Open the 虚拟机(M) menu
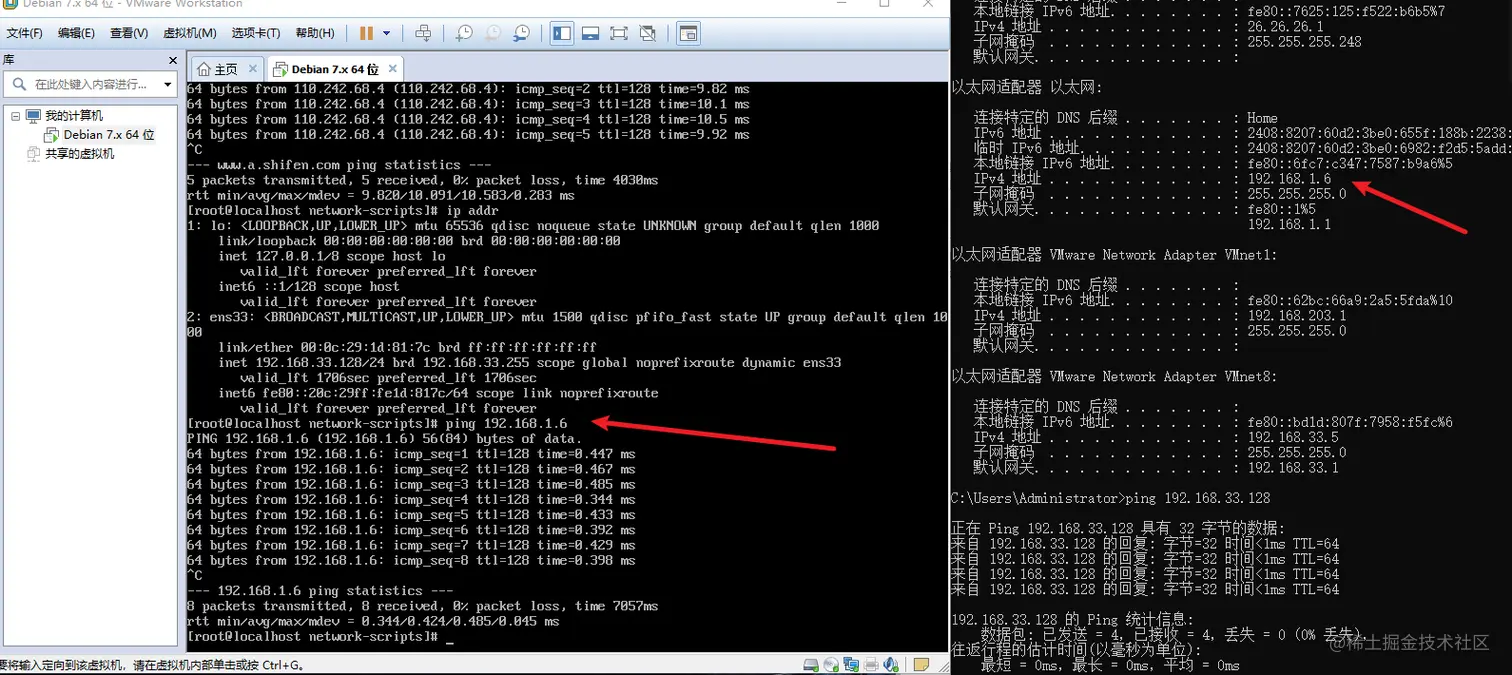Viewport: 1512px width, 675px height. 189,33
